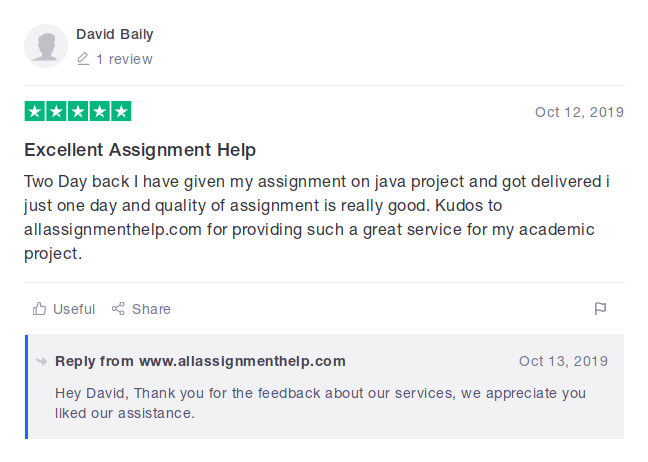Flag this review with the flag icon
The height and width of the screenshot is (462, 648).
coord(600,309)
